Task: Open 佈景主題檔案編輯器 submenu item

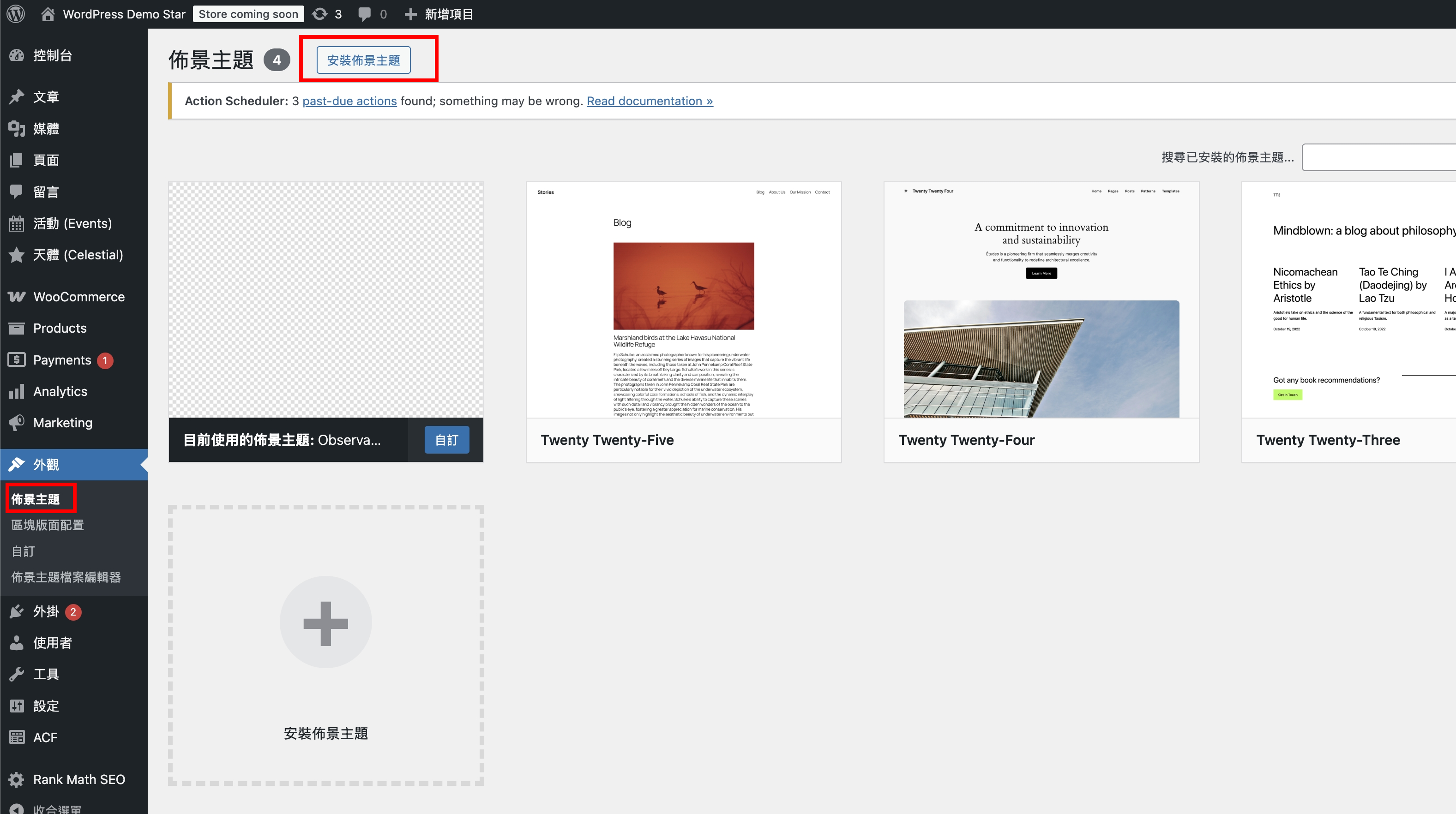Action: coord(66,577)
